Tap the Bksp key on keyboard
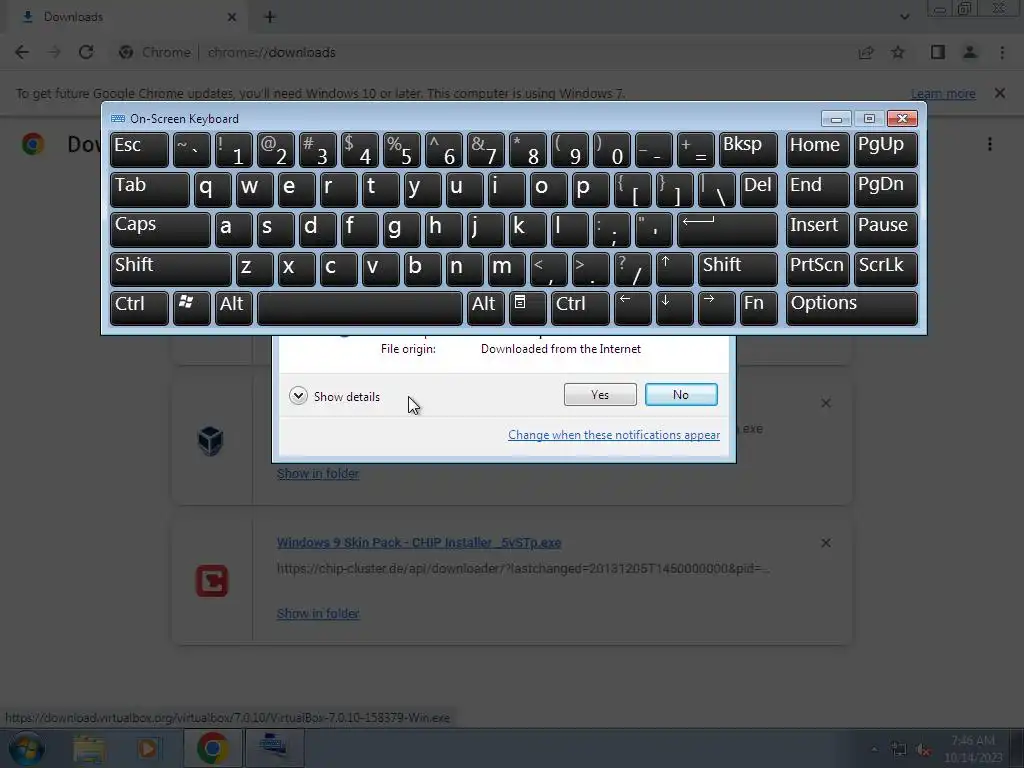1024x768 pixels. (x=748, y=149)
